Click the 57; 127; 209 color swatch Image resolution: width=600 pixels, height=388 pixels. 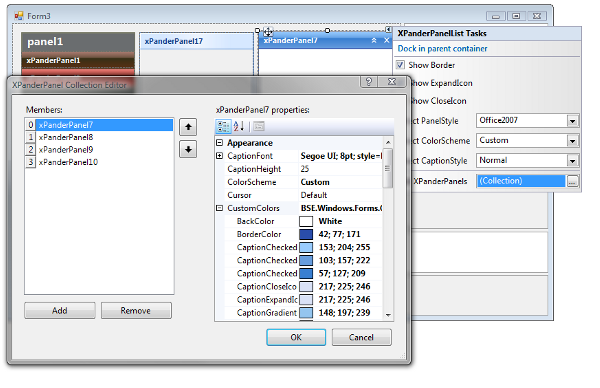tap(306, 273)
